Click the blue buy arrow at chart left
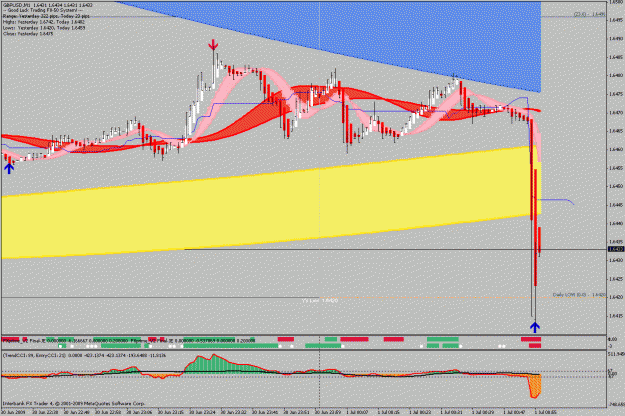This screenshot has height=416, width=625. tap(9, 168)
